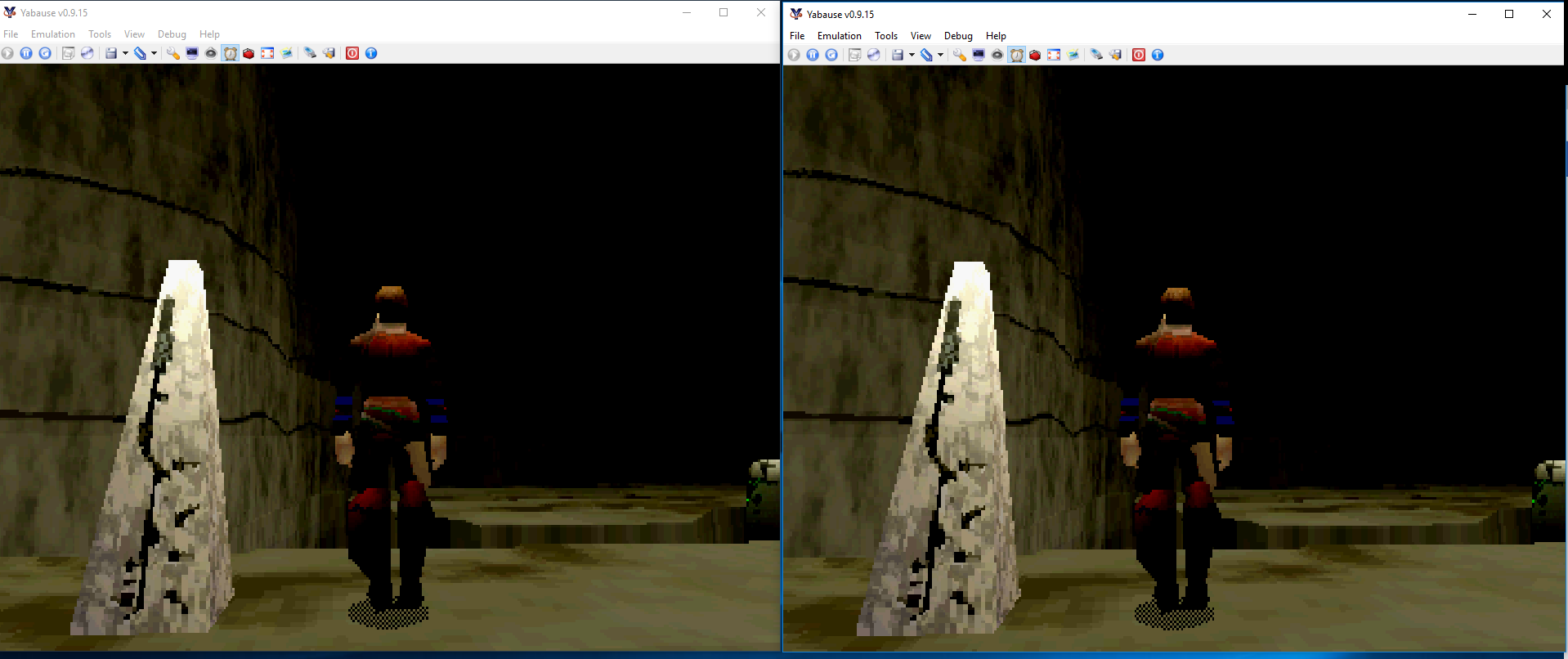Toggle alarm clock Frame Limiter in left window
The image size is (1568, 659).
coord(231,53)
